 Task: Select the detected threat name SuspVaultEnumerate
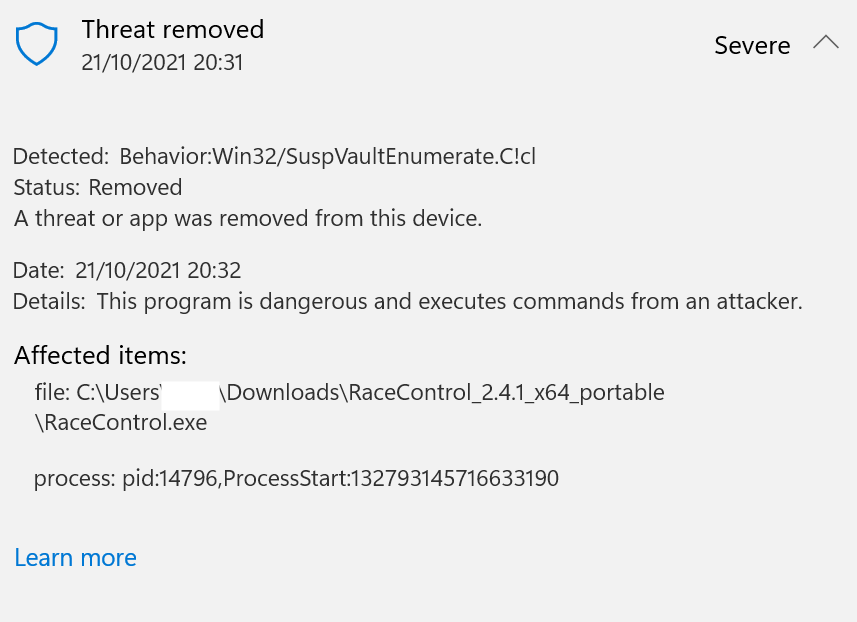point(380,156)
